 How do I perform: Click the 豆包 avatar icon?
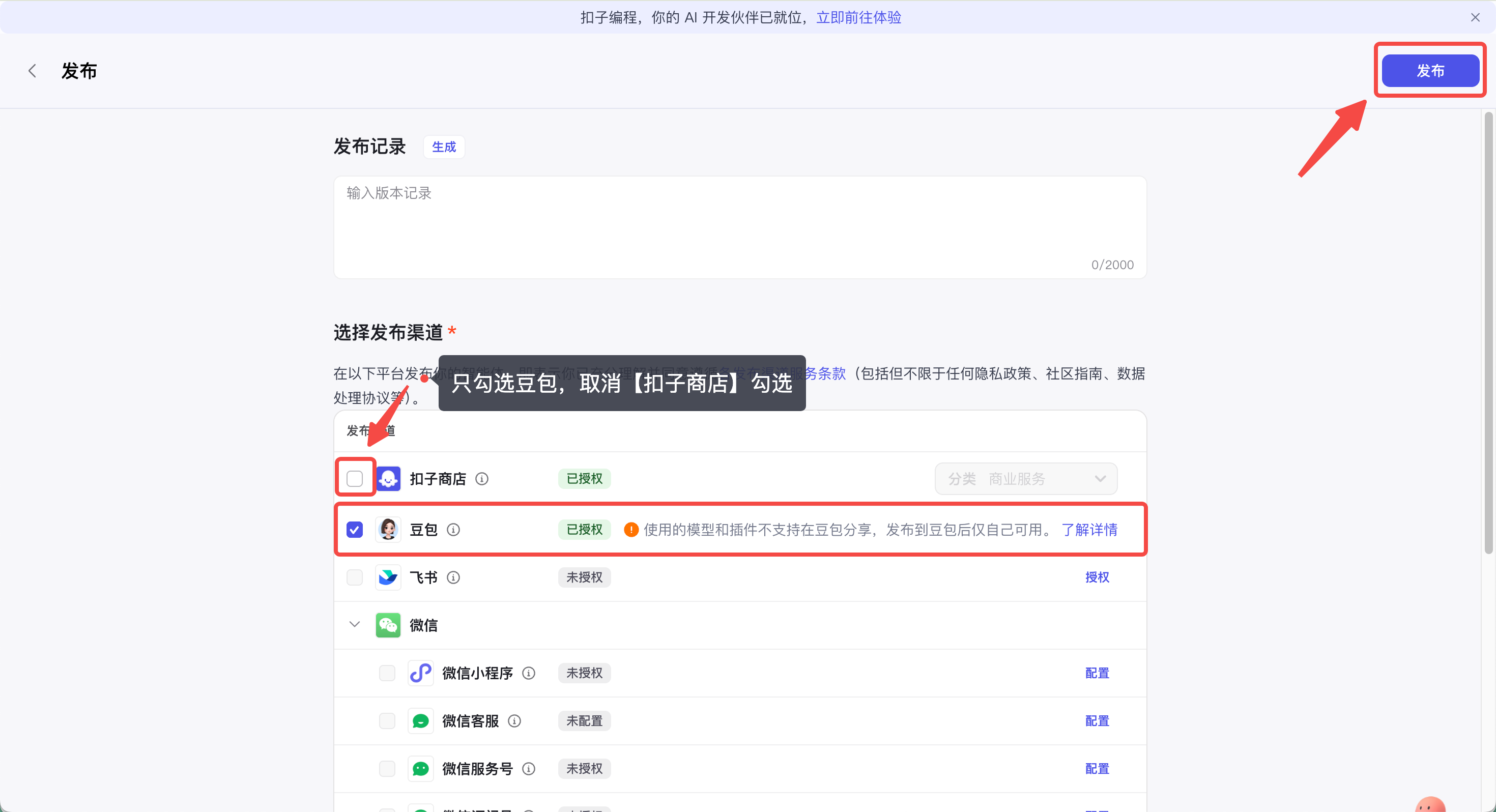point(388,529)
